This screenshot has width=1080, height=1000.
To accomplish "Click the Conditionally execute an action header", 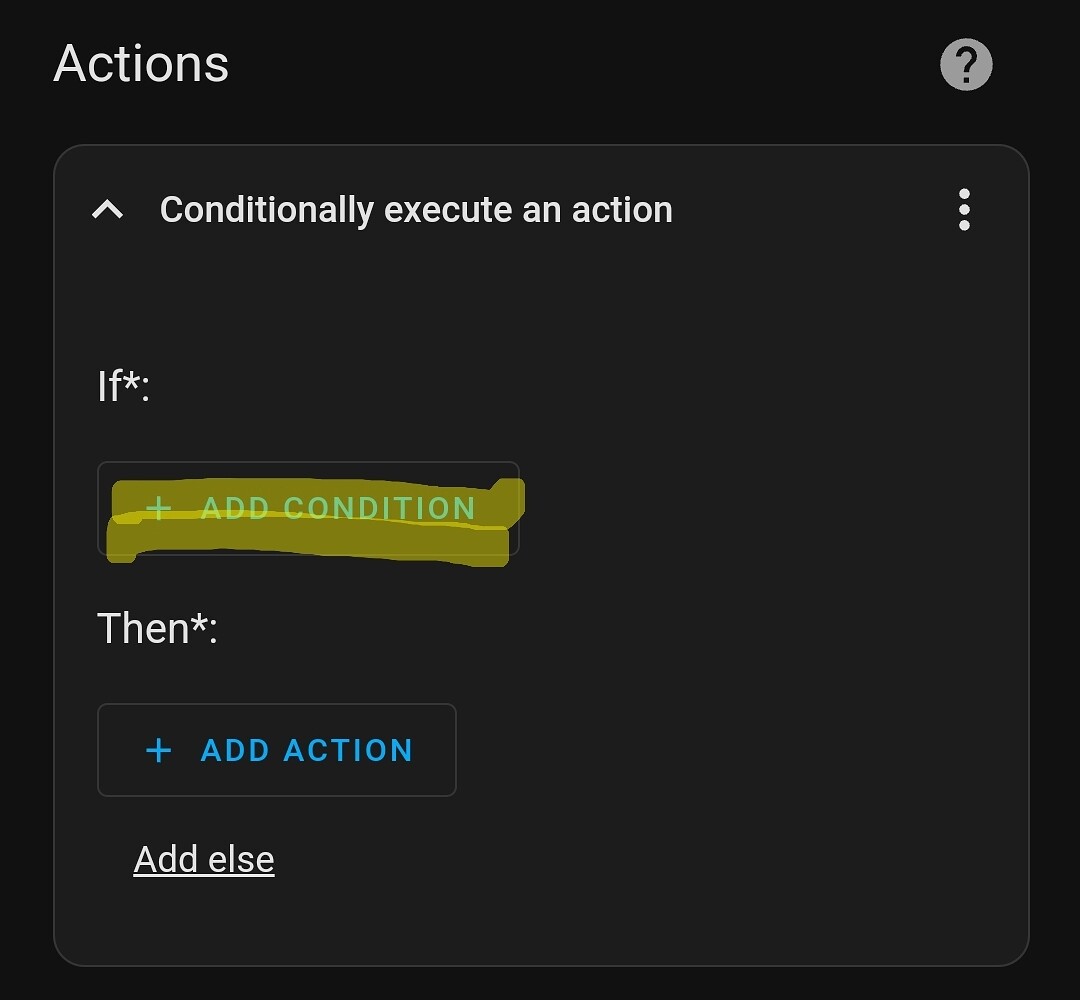I will point(417,209).
